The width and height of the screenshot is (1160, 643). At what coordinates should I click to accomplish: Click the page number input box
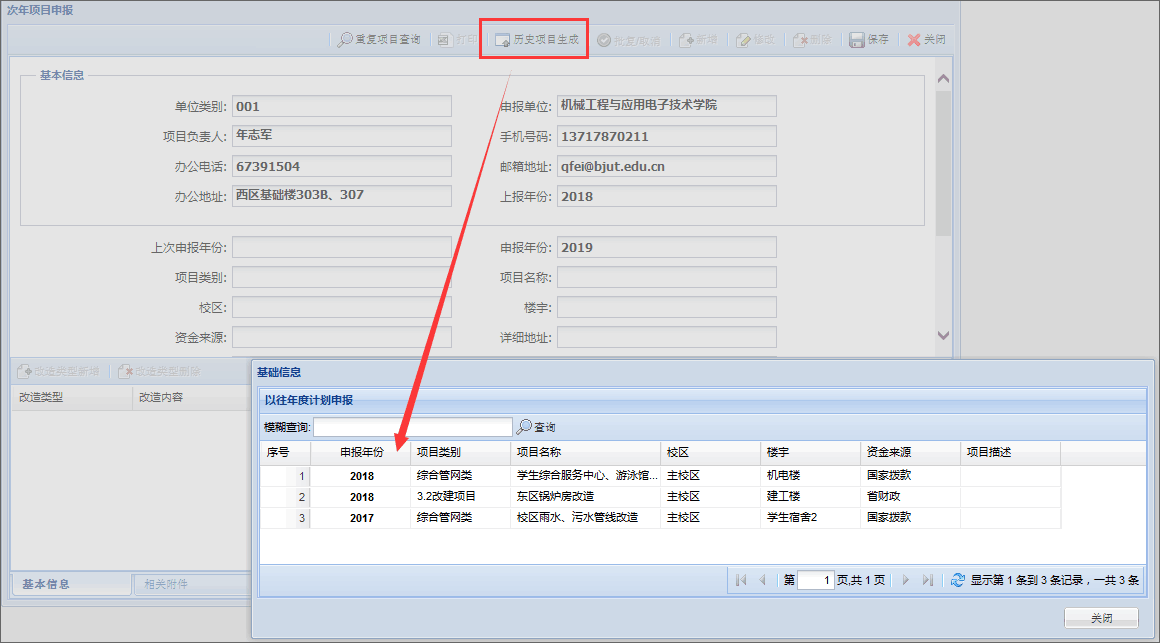[x=815, y=580]
